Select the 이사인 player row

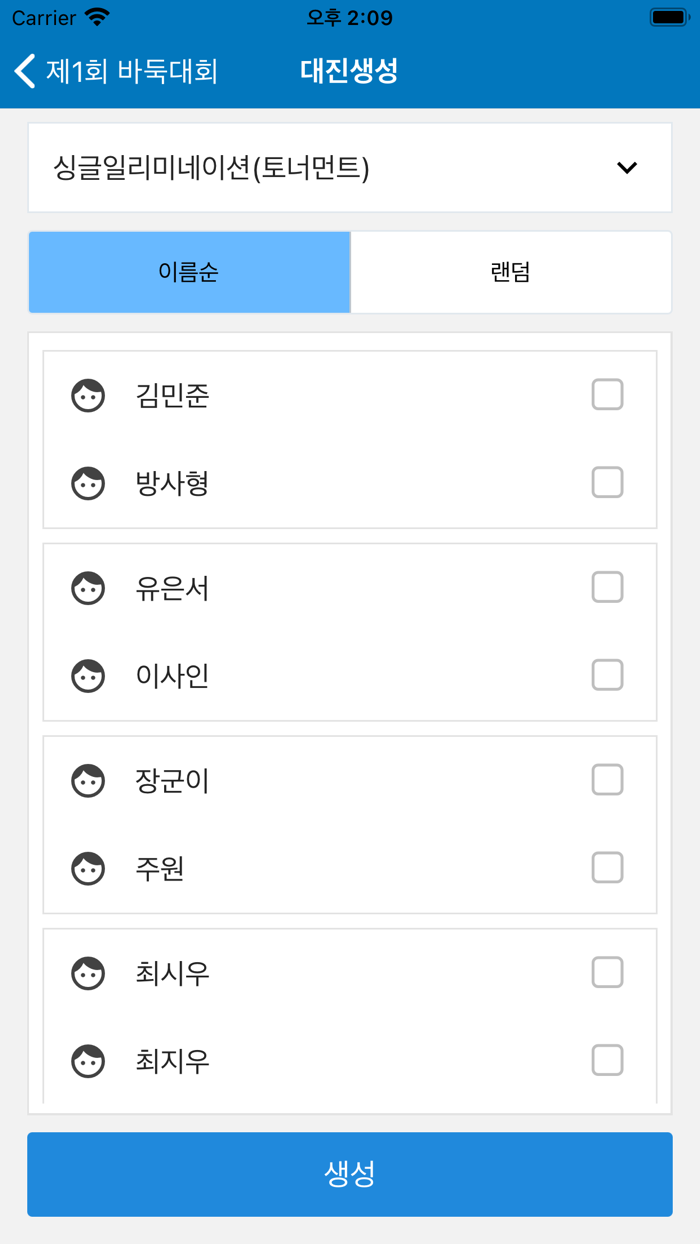click(350, 676)
